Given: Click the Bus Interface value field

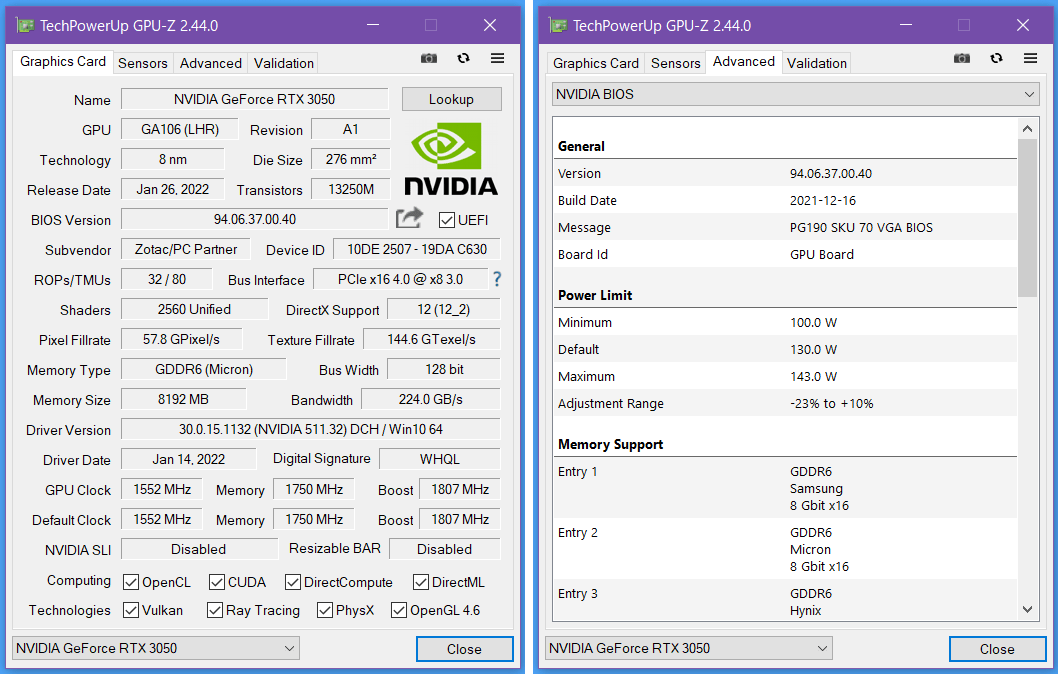Looking at the screenshot, I should tap(400, 279).
